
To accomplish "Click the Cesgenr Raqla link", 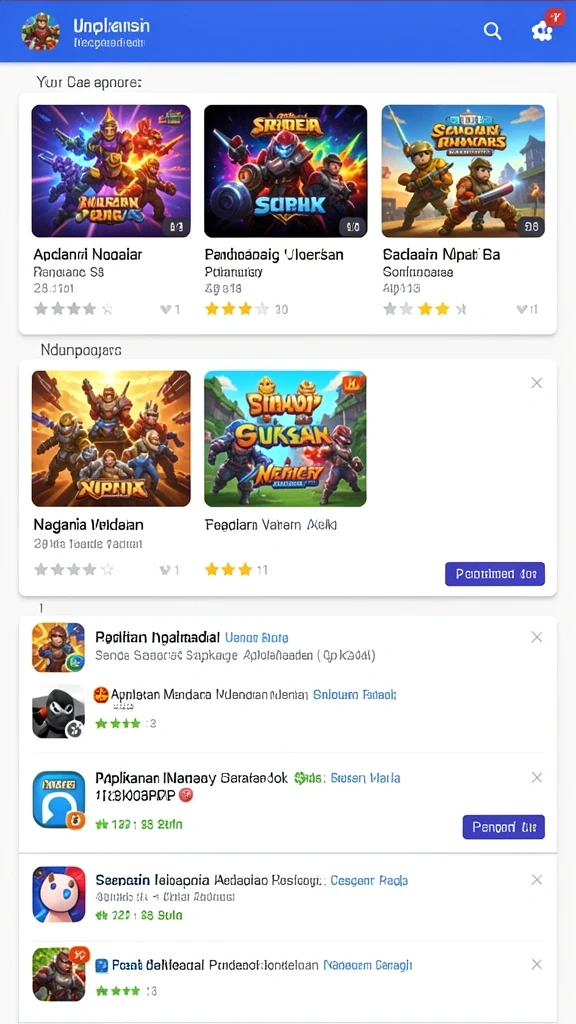I will click(369, 880).
